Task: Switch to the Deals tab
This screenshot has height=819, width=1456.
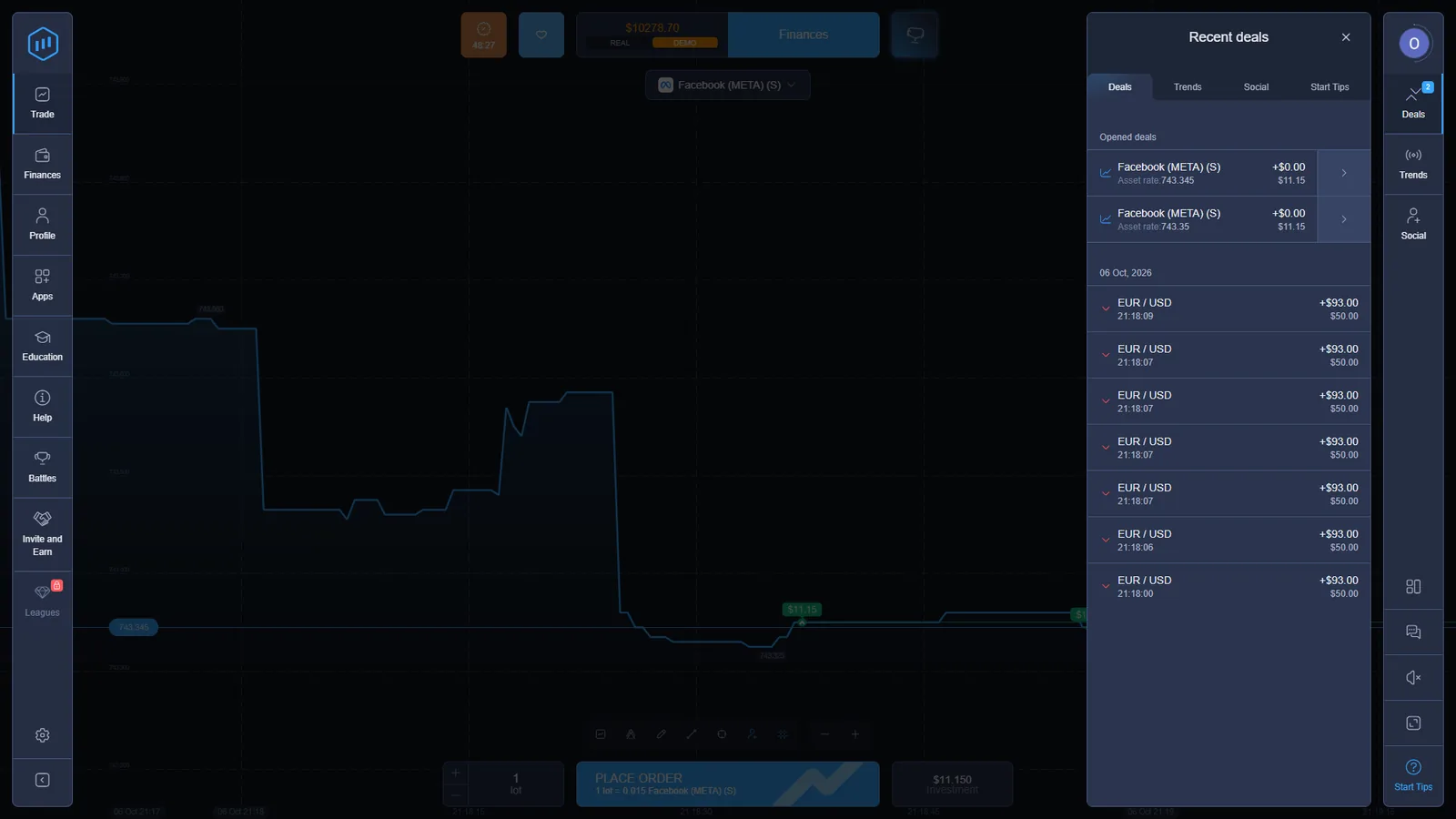Action: tap(1120, 87)
